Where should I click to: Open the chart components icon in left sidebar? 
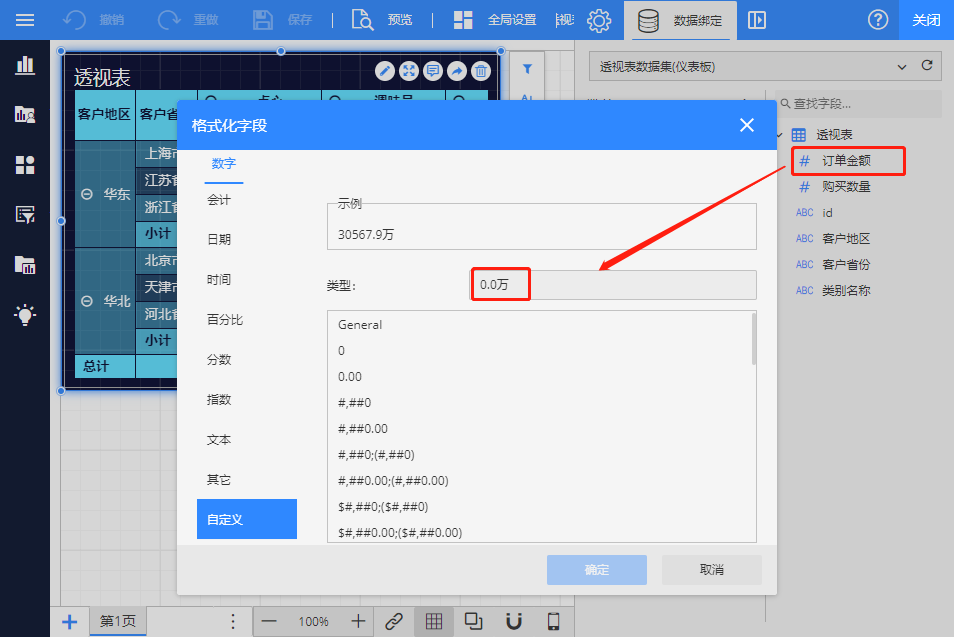pyautogui.click(x=25, y=66)
